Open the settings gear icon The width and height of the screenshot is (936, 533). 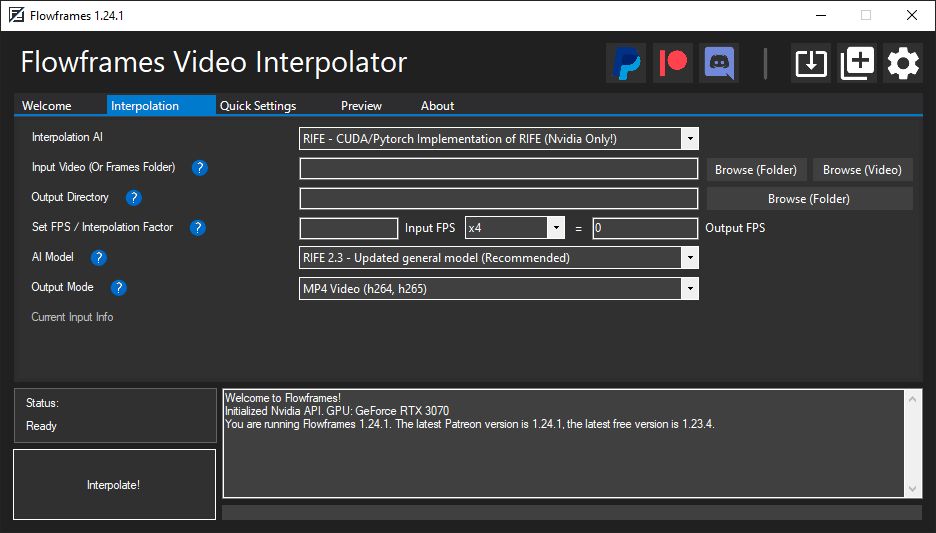tap(903, 63)
